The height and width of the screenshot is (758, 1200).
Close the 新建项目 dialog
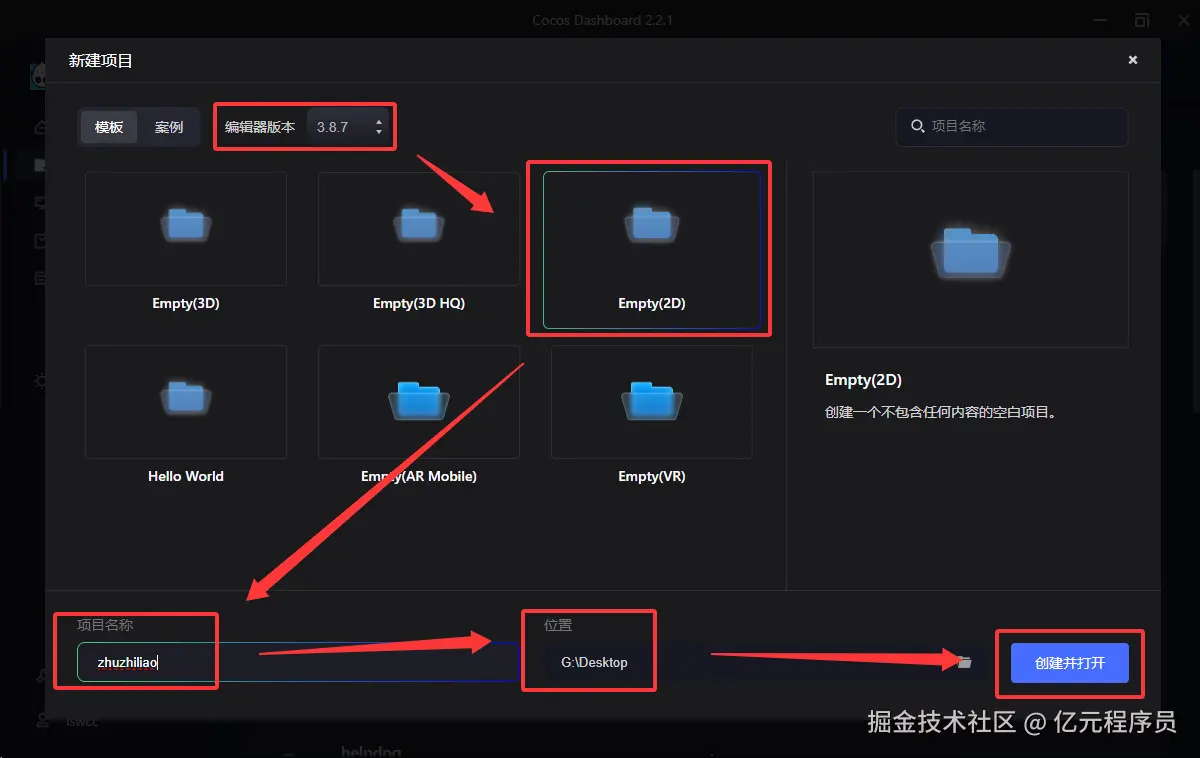[1133, 60]
